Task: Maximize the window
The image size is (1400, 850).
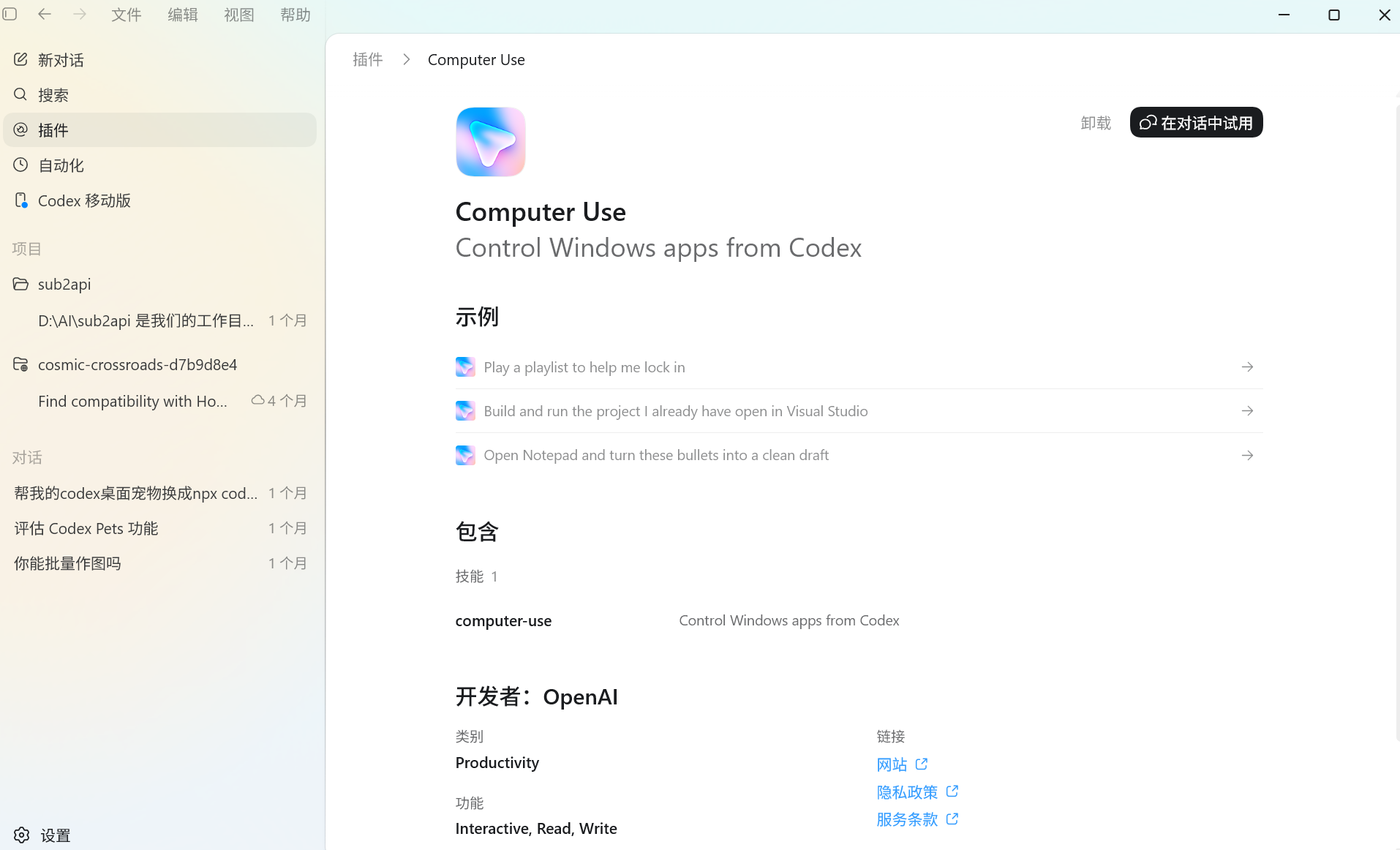Action: click(1333, 15)
